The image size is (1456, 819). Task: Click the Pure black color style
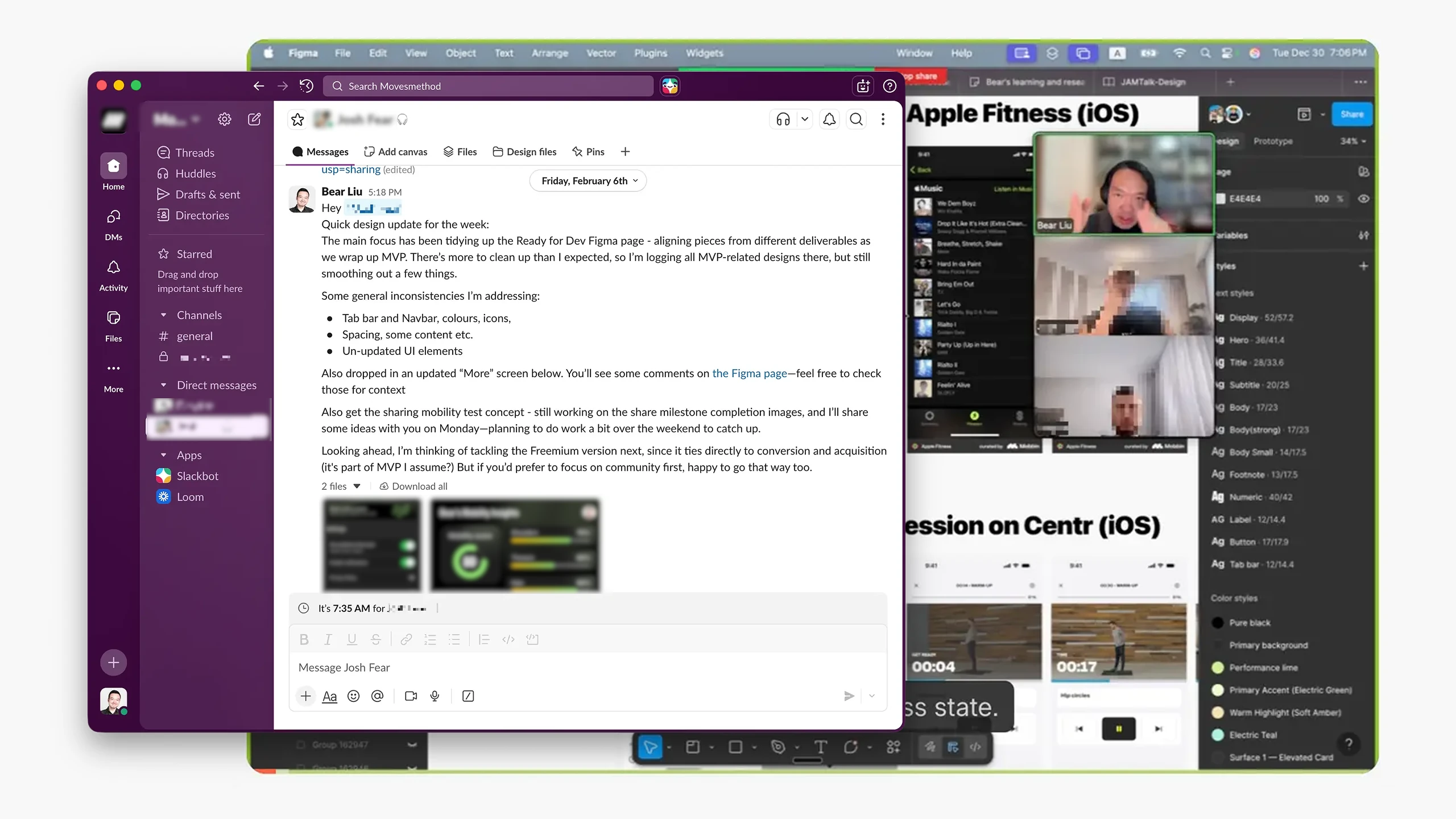point(1250,623)
